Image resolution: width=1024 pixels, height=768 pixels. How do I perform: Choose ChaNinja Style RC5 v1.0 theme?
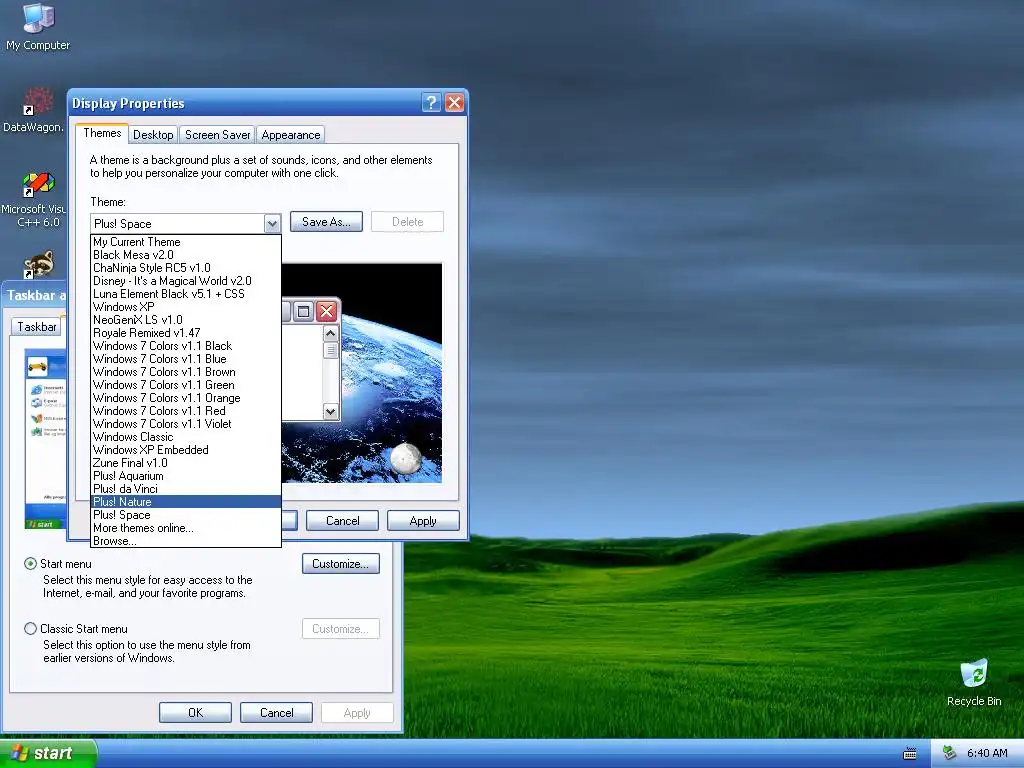pyautogui.click(x=185, y=268)
